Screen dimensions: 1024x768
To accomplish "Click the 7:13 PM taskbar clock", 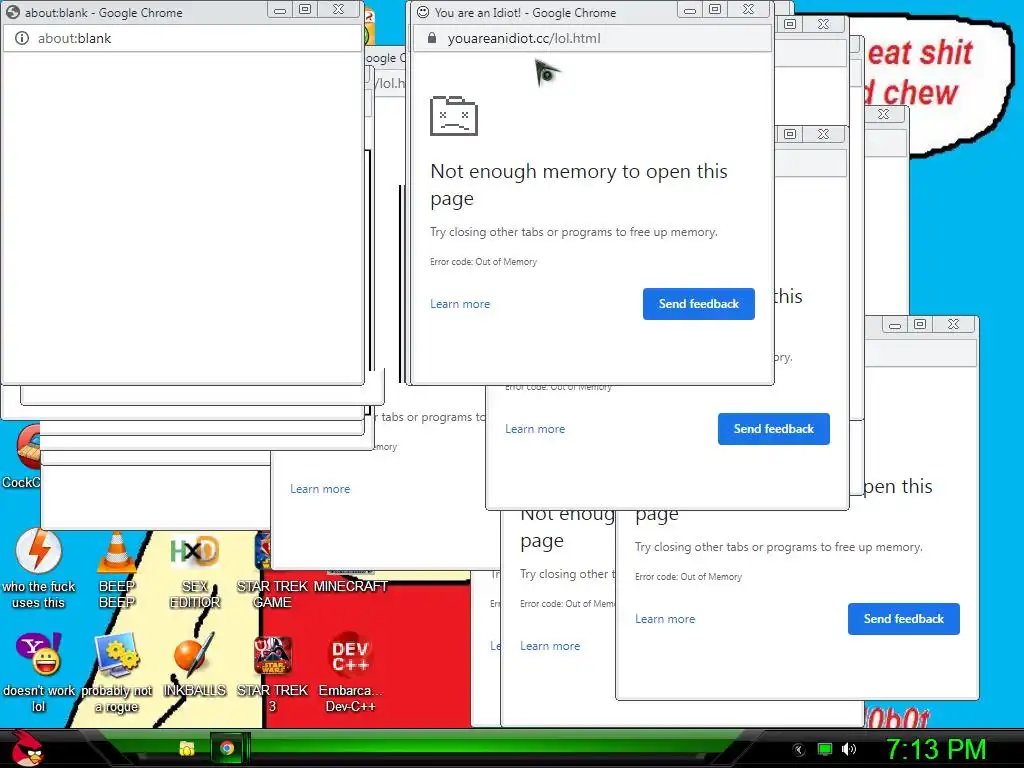I will click(936, 749).
